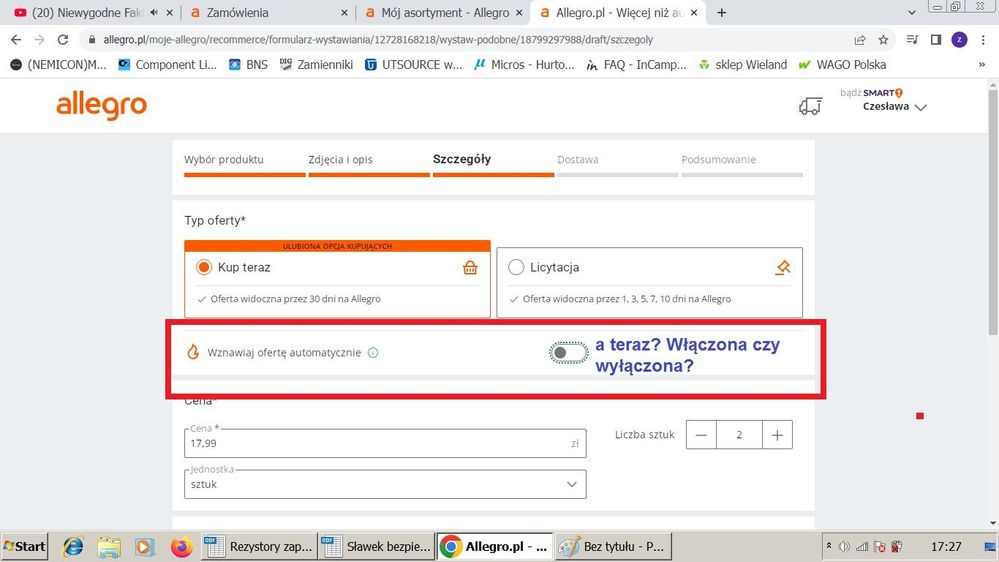
Task: Select the Kup teraz radio option
Action: tap(203, 268)
